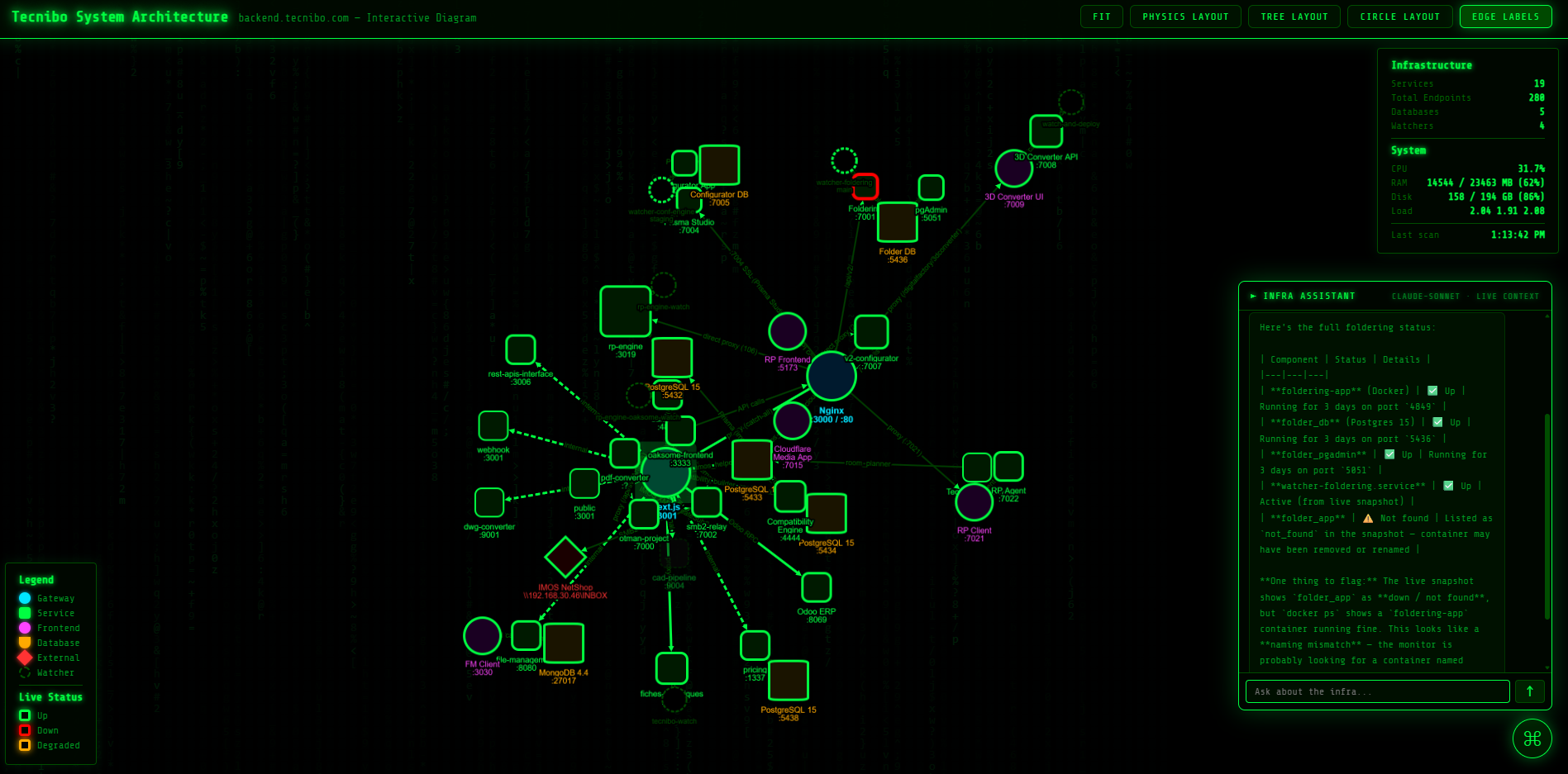1568x774 pixels.
Task: Click the Frontend legend swatch
Action: [25, 628]
